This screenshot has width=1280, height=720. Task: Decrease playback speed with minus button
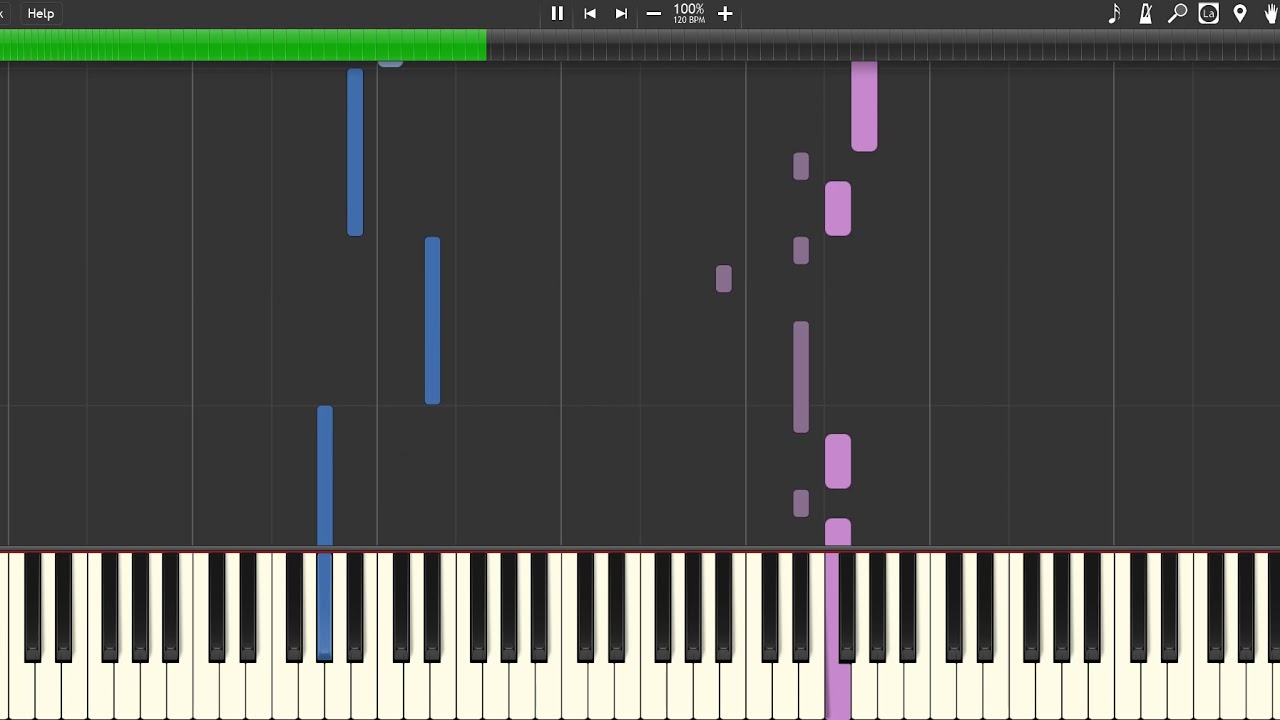pyautogui.click(x=653, y=13)
